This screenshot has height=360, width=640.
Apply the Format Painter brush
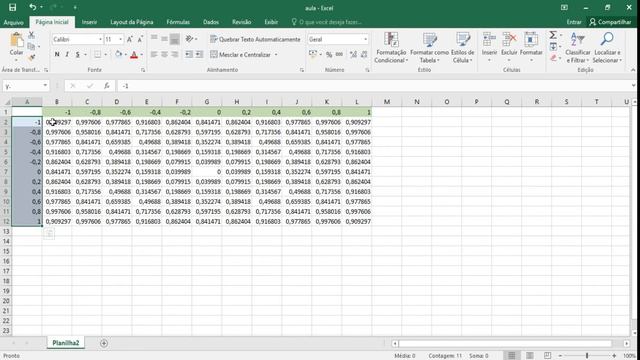pyautogui.click(x=31, y=57)
